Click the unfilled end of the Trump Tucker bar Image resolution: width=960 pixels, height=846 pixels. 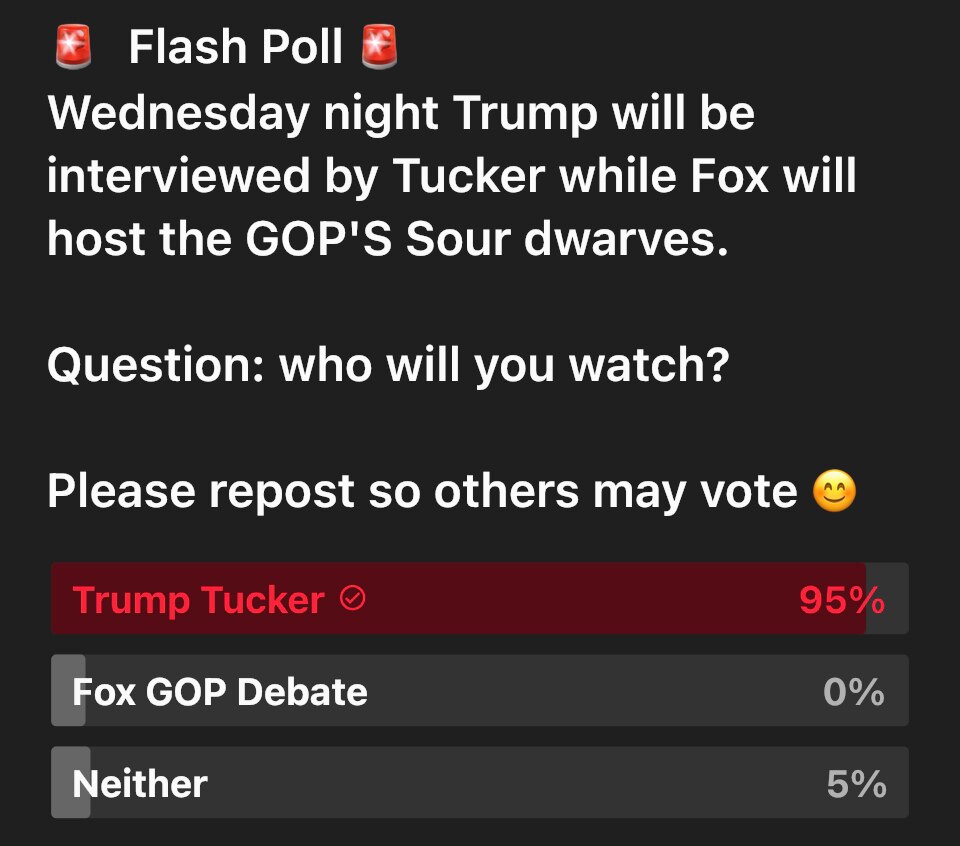click(x=887, y=599)
